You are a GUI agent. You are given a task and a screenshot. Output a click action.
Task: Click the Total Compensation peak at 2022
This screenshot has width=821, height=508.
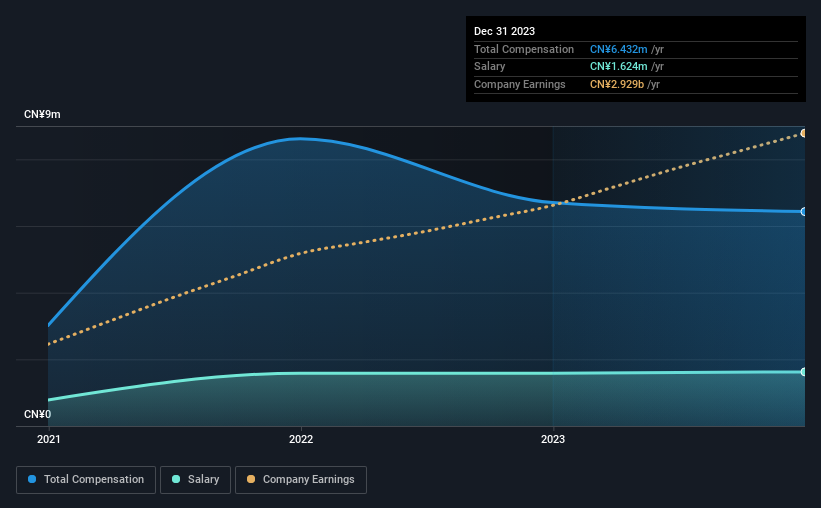301,139
